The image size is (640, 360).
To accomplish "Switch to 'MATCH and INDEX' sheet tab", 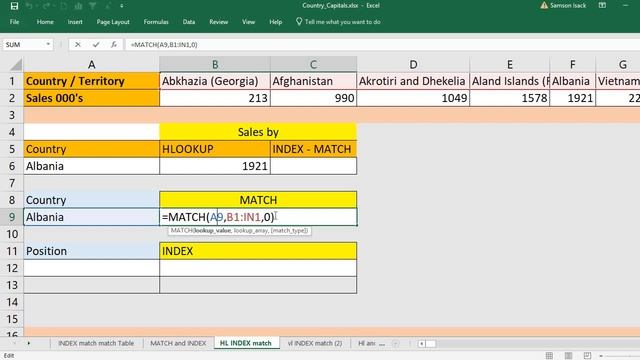I will (178, 343).
